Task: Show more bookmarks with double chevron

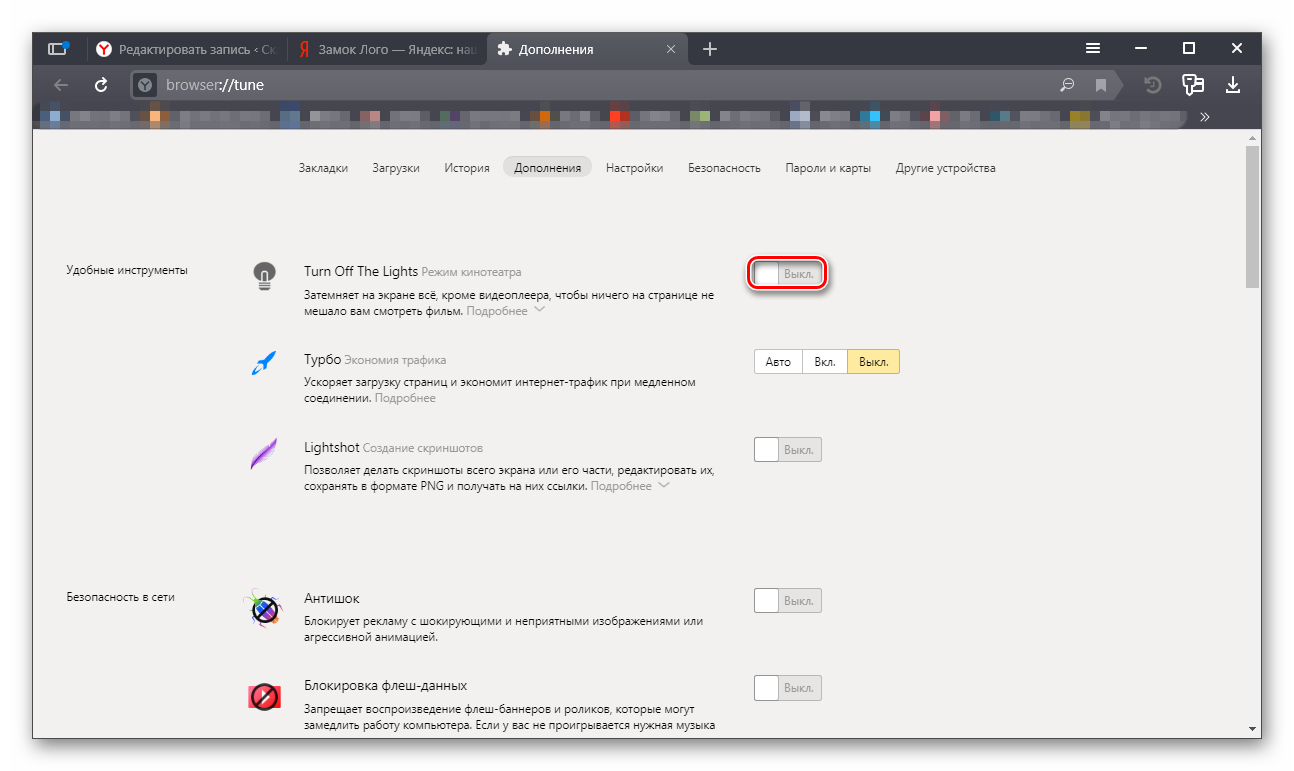Action: pos(1205,116)
